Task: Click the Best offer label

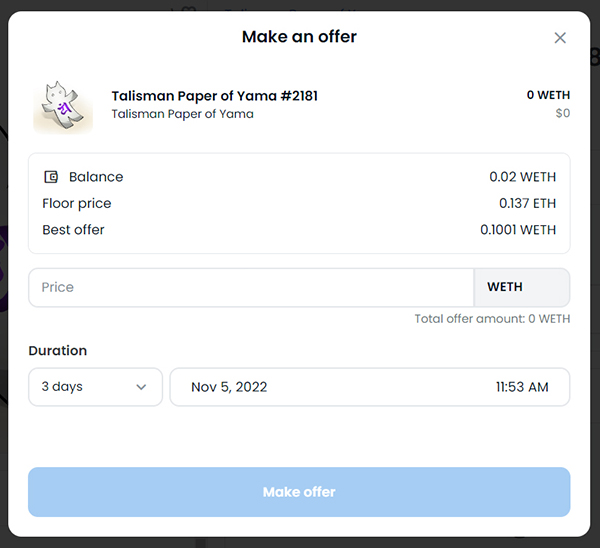Action: (x=73, y=230)
